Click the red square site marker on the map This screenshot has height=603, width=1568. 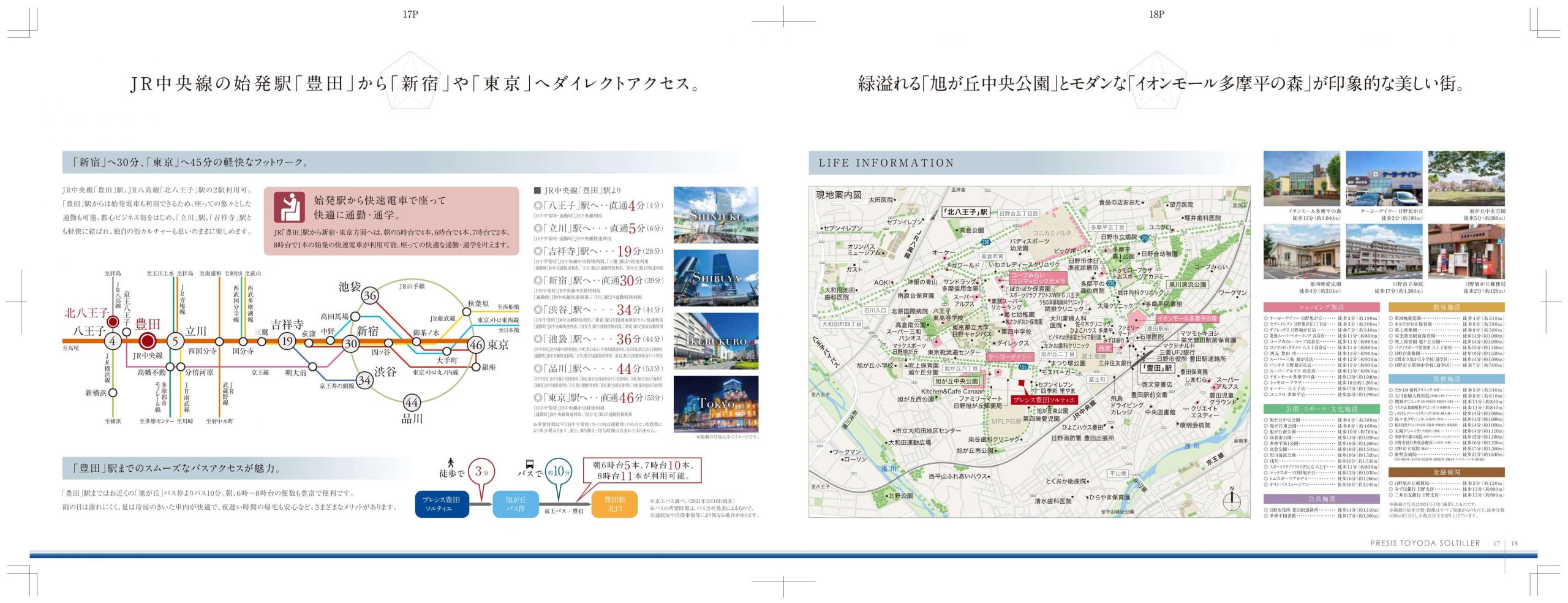coord(1020,384)
